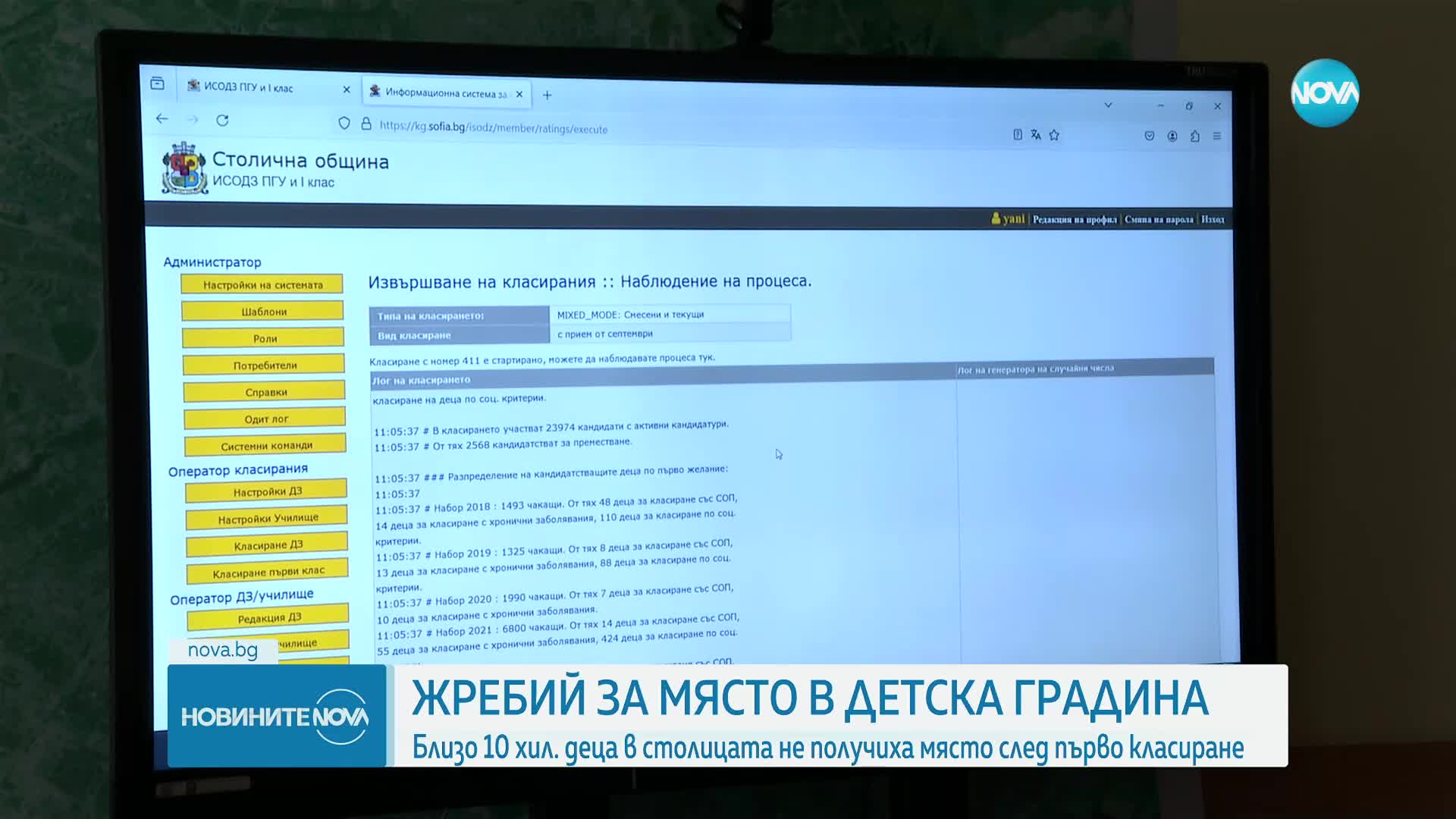This screenshot has height=819, width=1456.
Task: Click Лог на генератора на случайни числа header
Action: tap(1035, 369)
